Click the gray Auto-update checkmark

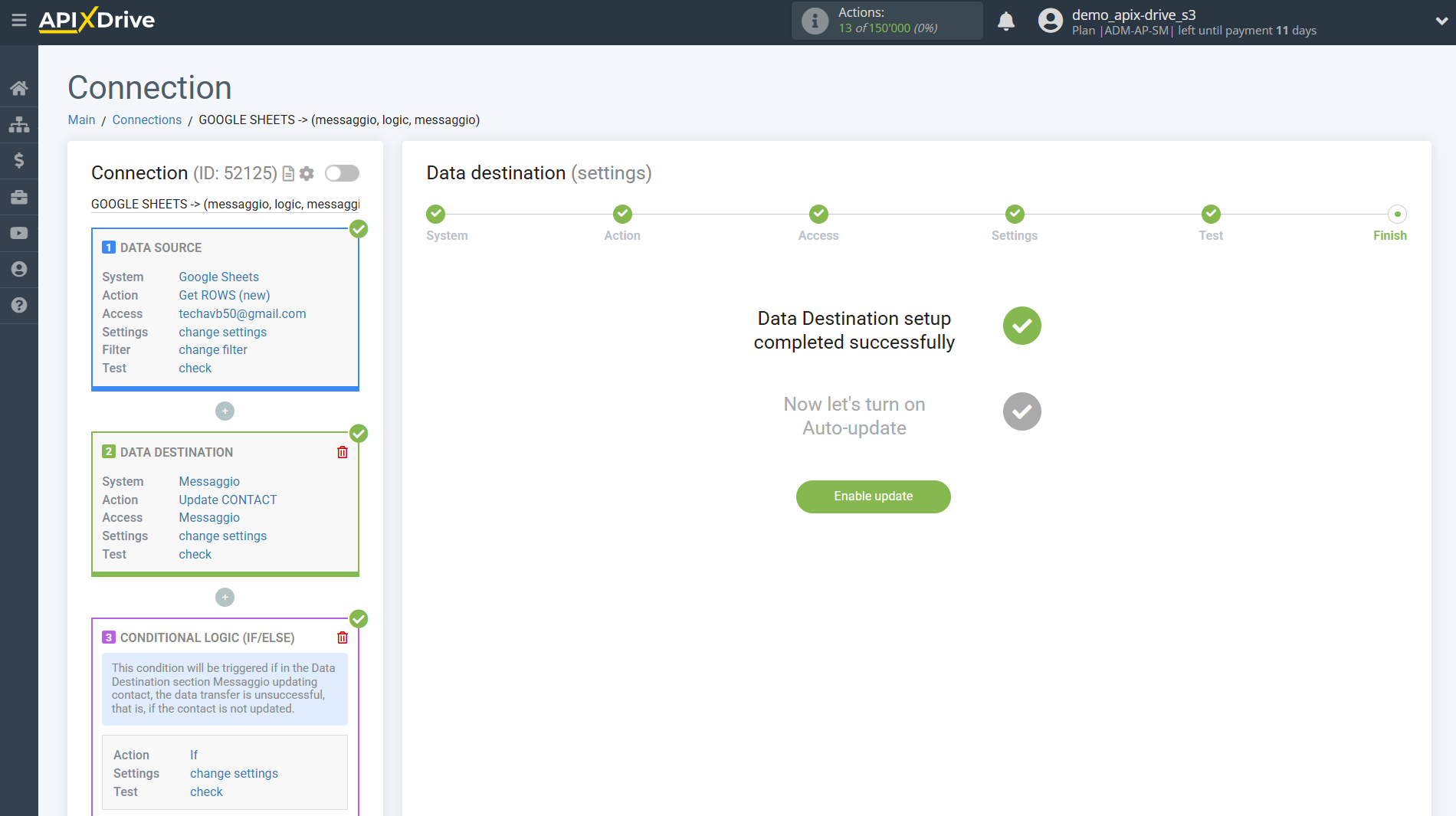[1022, 411]
